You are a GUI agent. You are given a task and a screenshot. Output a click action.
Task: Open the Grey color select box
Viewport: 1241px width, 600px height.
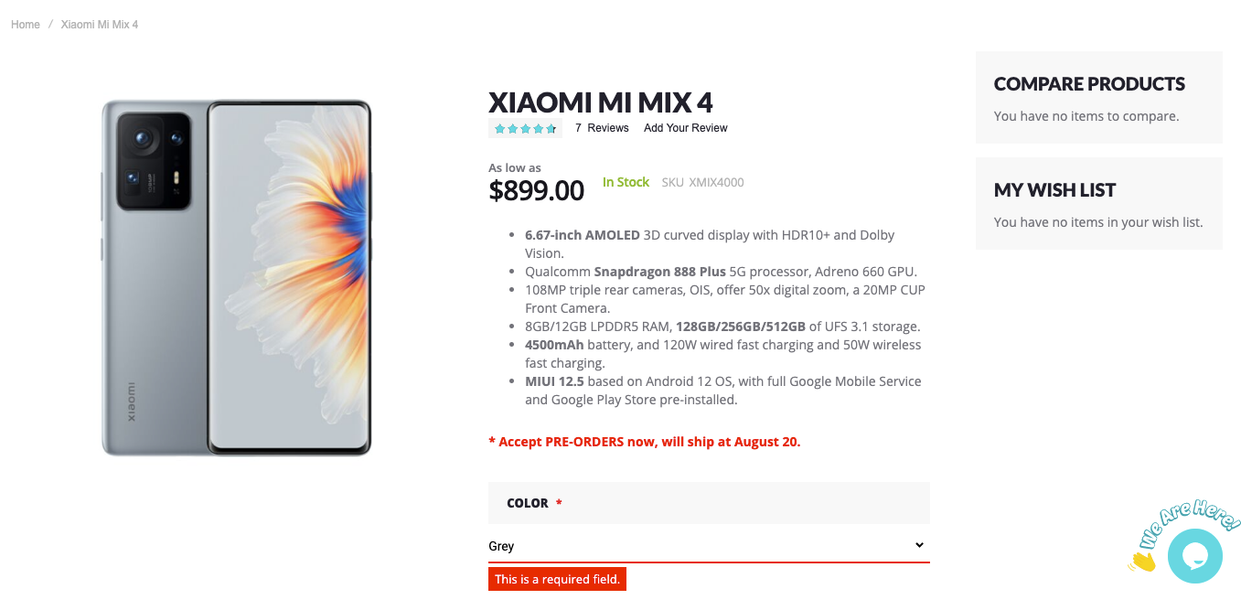point(700,546)
